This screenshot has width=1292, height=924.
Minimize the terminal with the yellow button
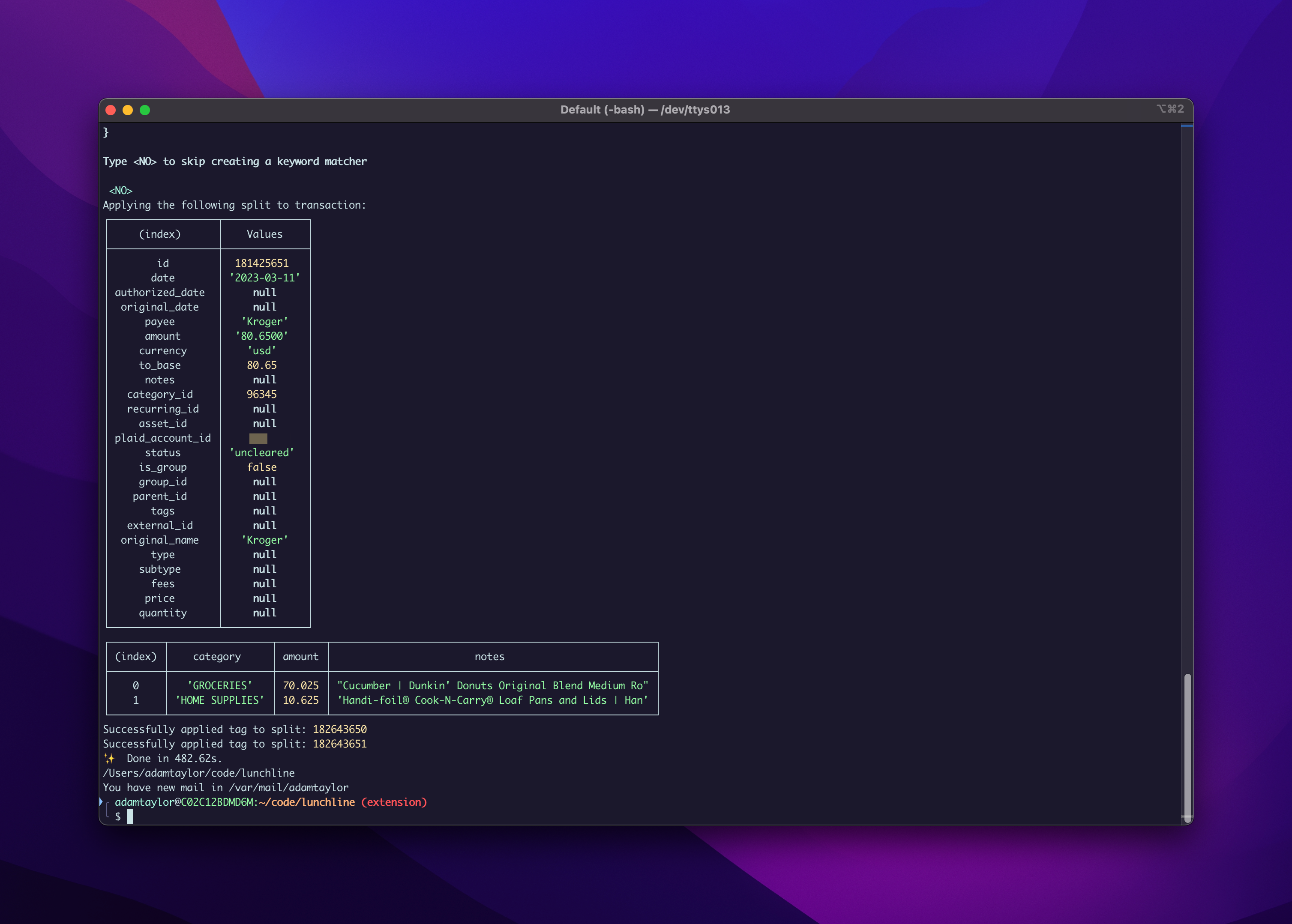point(128,110)
